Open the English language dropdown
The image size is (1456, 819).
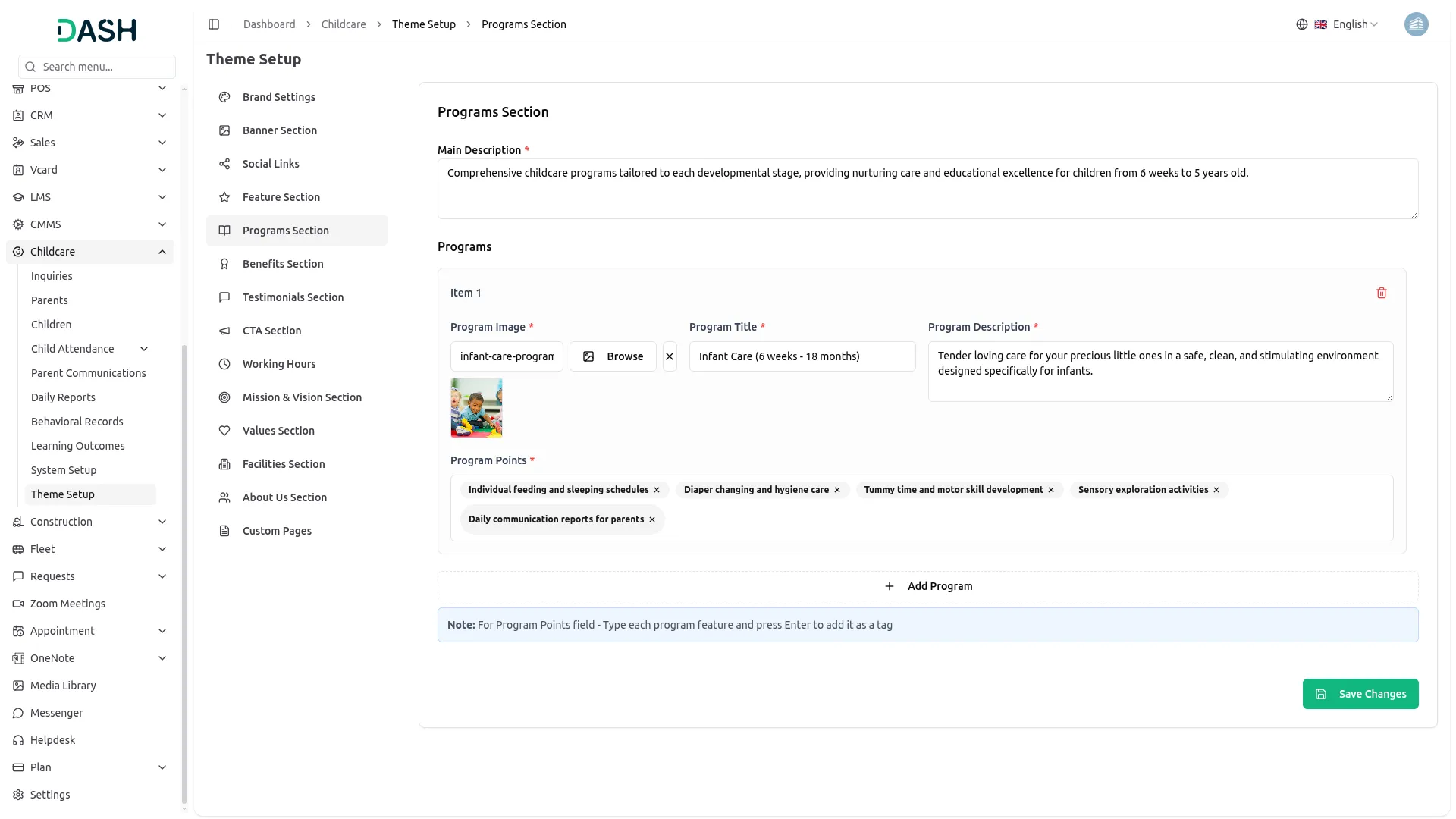(1354, 24)
